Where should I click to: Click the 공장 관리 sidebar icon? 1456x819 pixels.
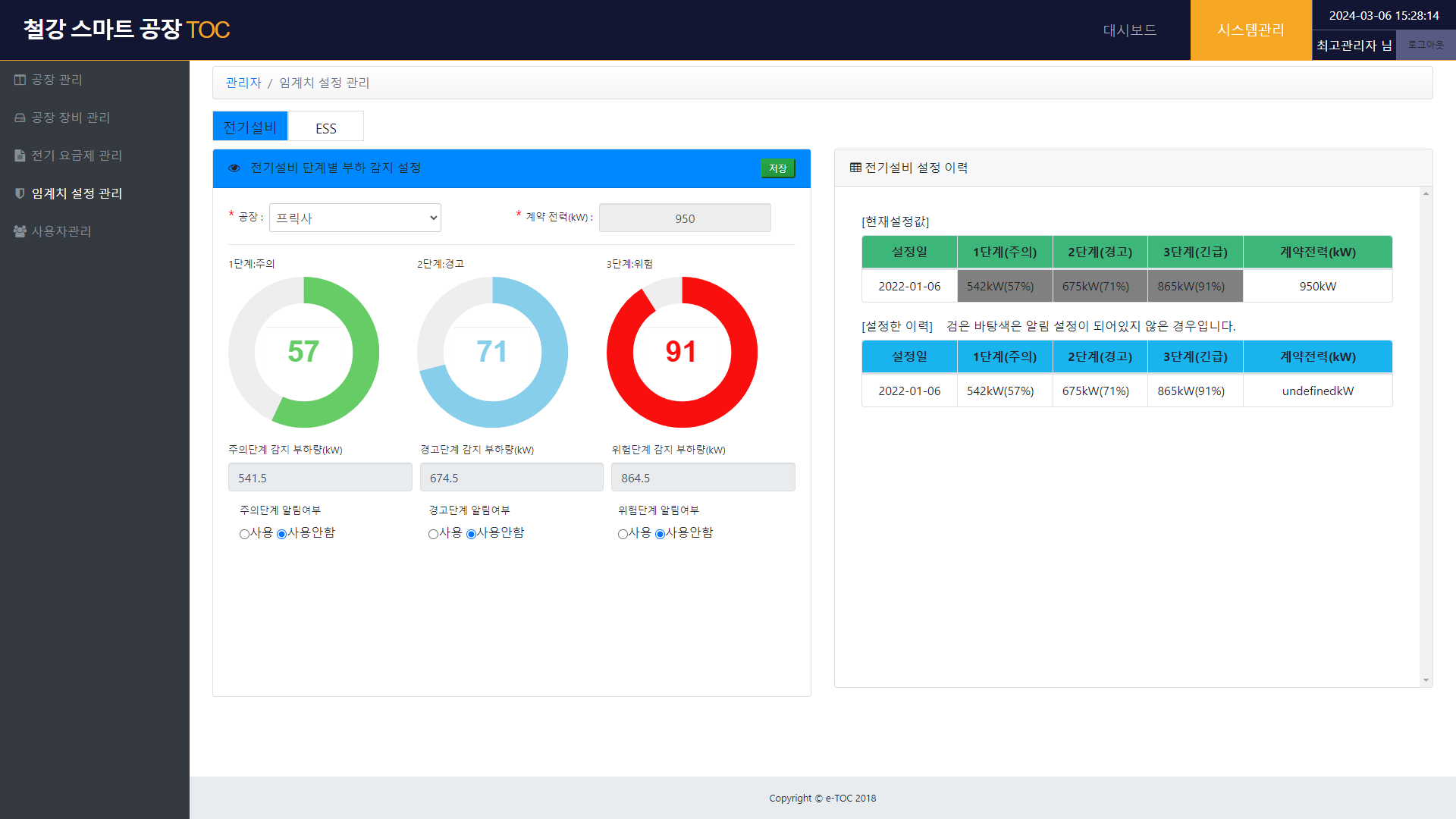(20, 80)
